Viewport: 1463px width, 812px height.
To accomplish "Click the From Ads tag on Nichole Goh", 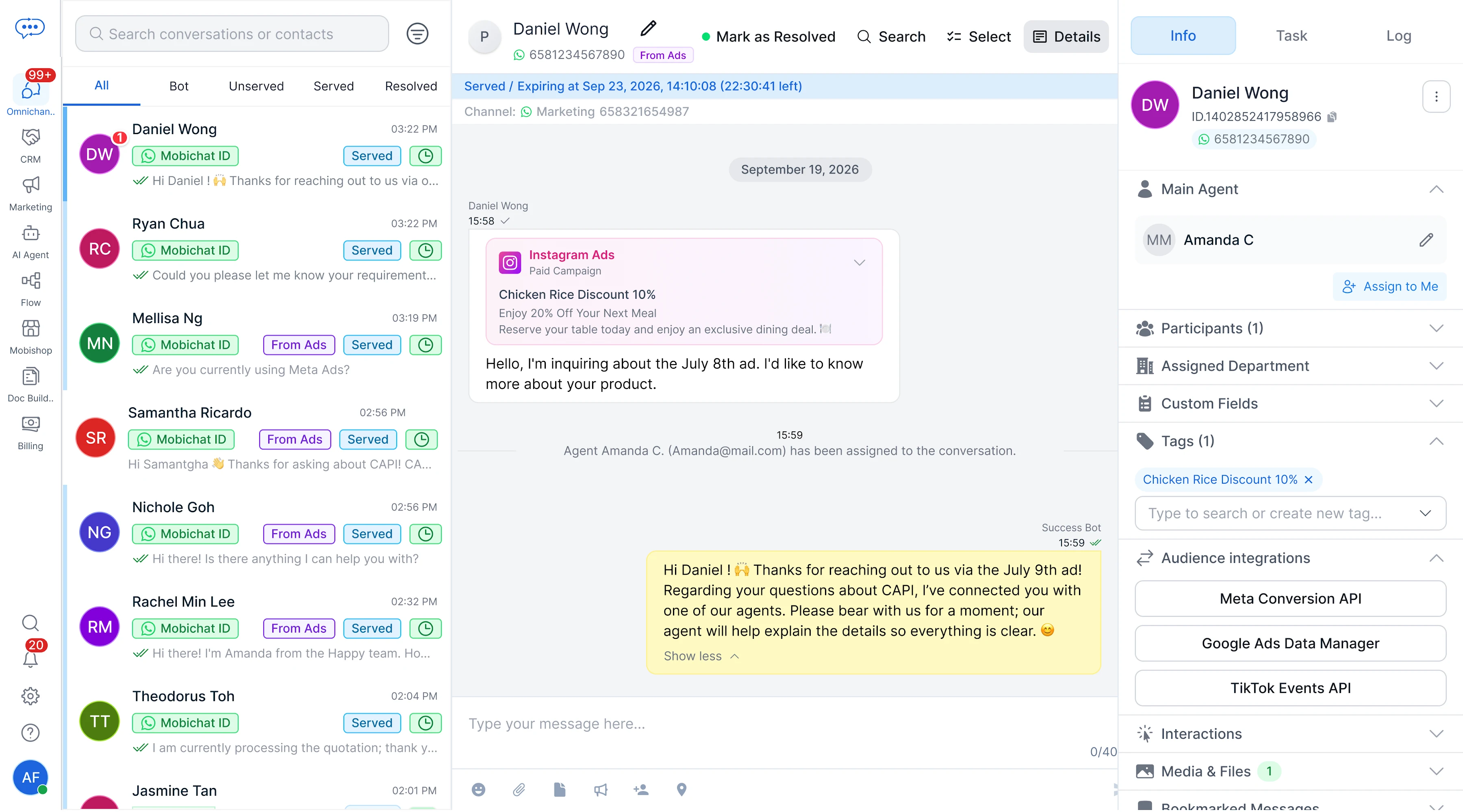I will pyautogui.click(x=299, y=534).
